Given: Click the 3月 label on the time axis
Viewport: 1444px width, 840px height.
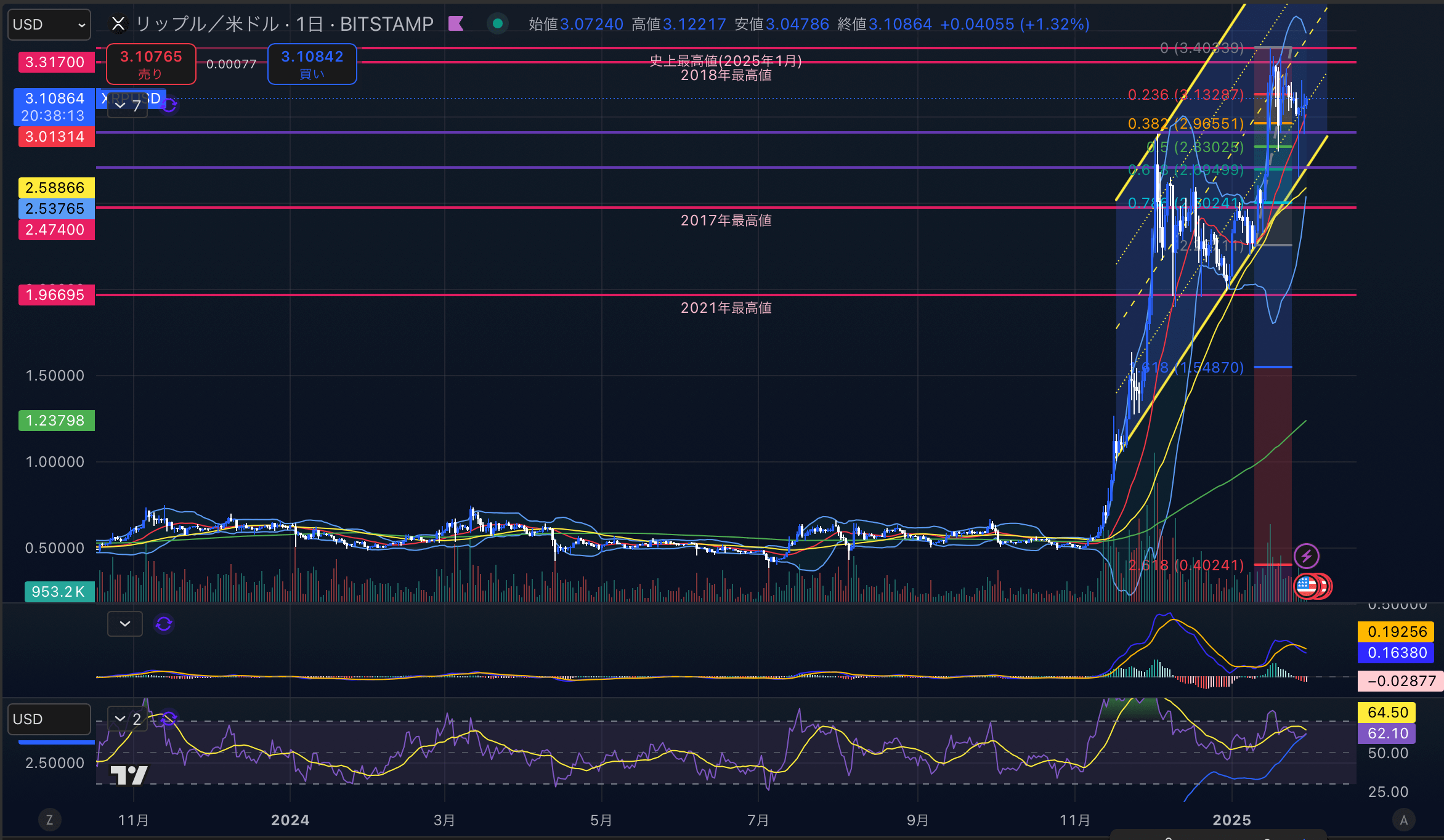Looking at the screenshot, I should coord(445,820).
